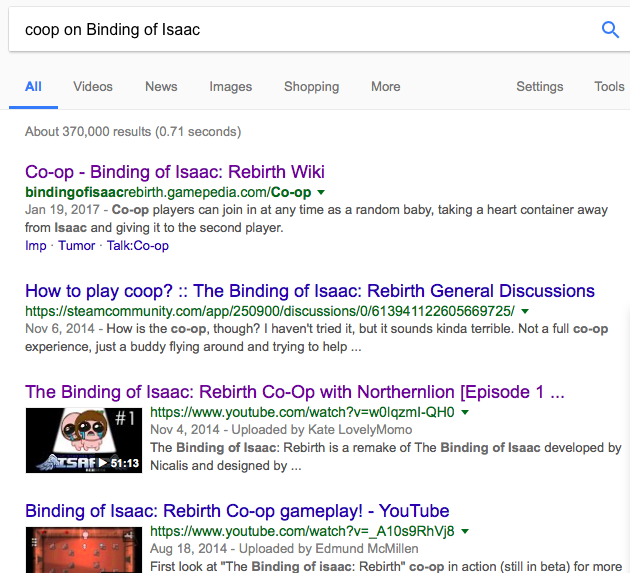Switch to the Videos tab

coord(93,86)
